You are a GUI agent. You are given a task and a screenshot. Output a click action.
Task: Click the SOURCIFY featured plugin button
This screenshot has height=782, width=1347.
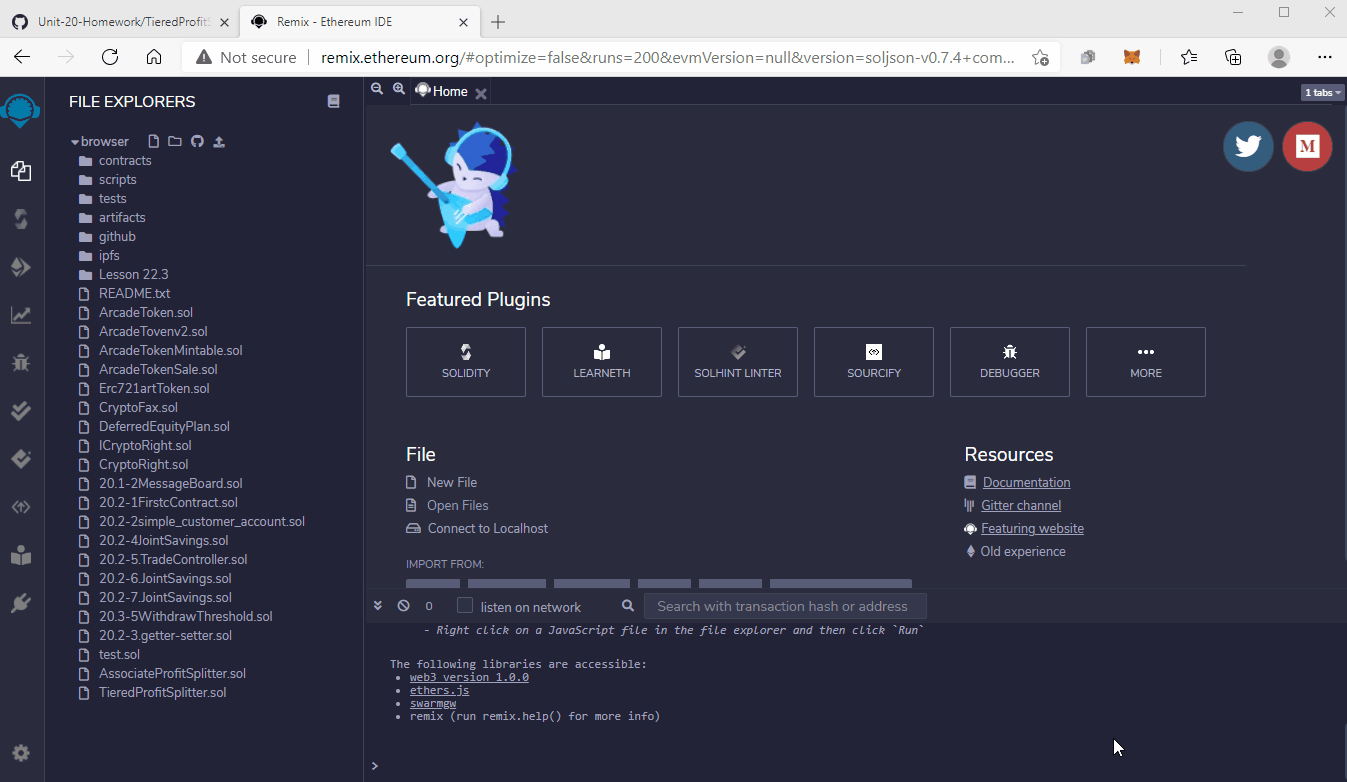click(x=874, y=362)
